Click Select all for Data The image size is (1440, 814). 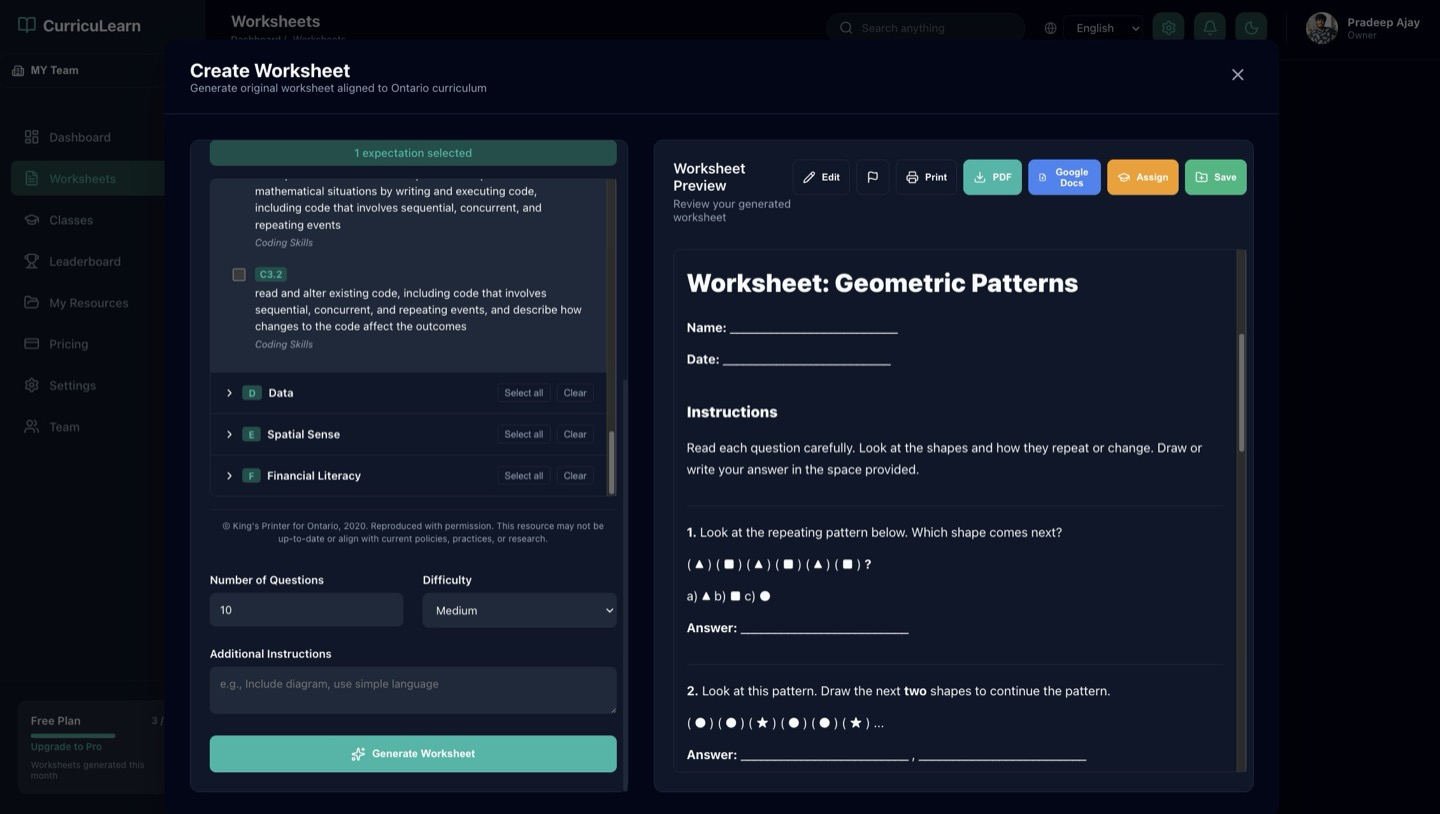[524, 393]
